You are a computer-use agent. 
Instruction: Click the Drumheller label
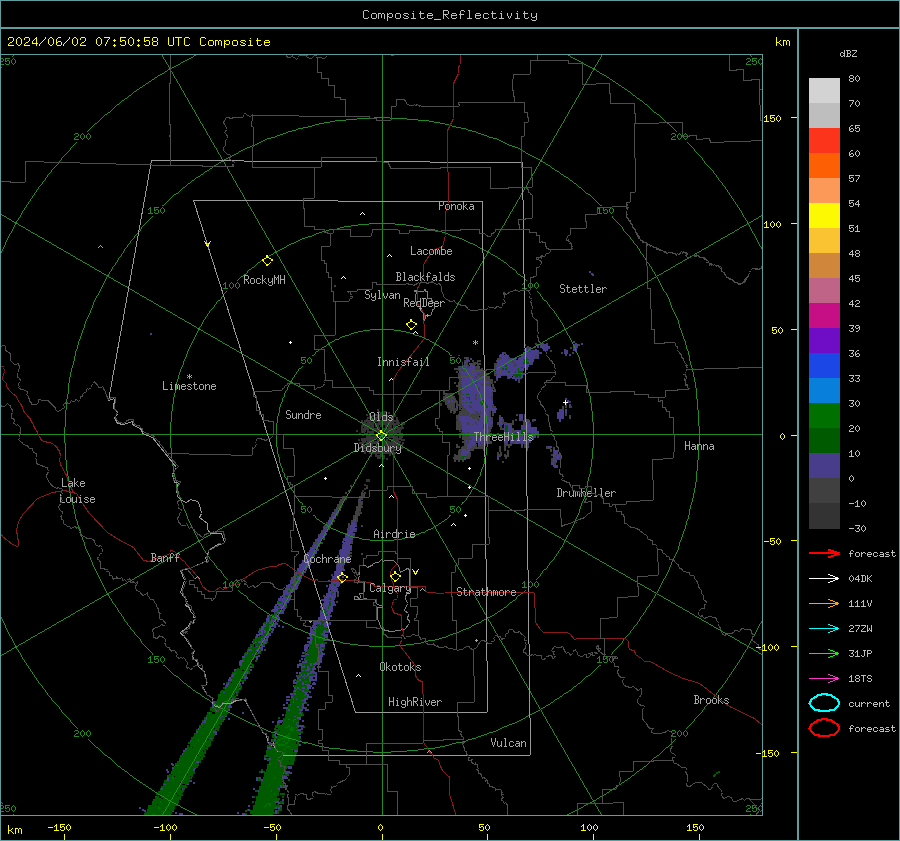(x=586, y=493)
